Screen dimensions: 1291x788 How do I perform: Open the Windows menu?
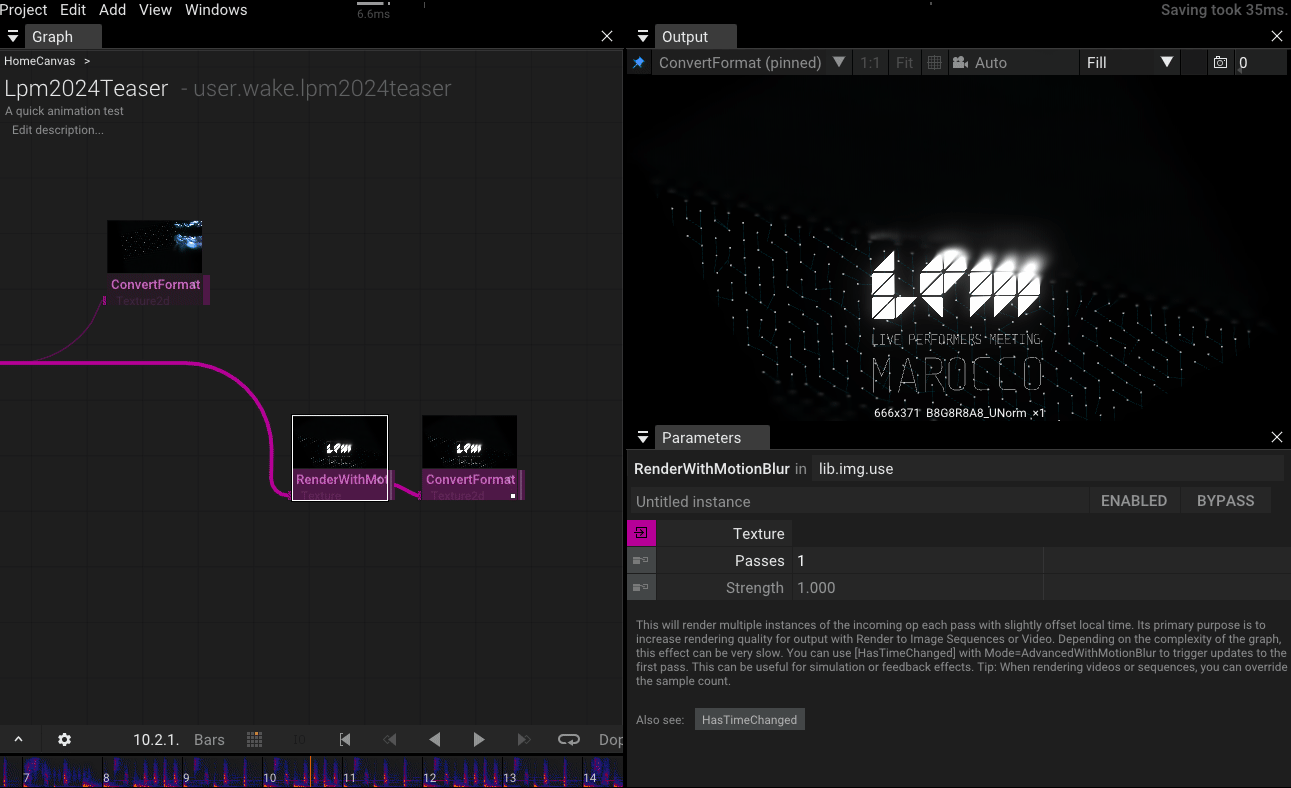point(216,10)
